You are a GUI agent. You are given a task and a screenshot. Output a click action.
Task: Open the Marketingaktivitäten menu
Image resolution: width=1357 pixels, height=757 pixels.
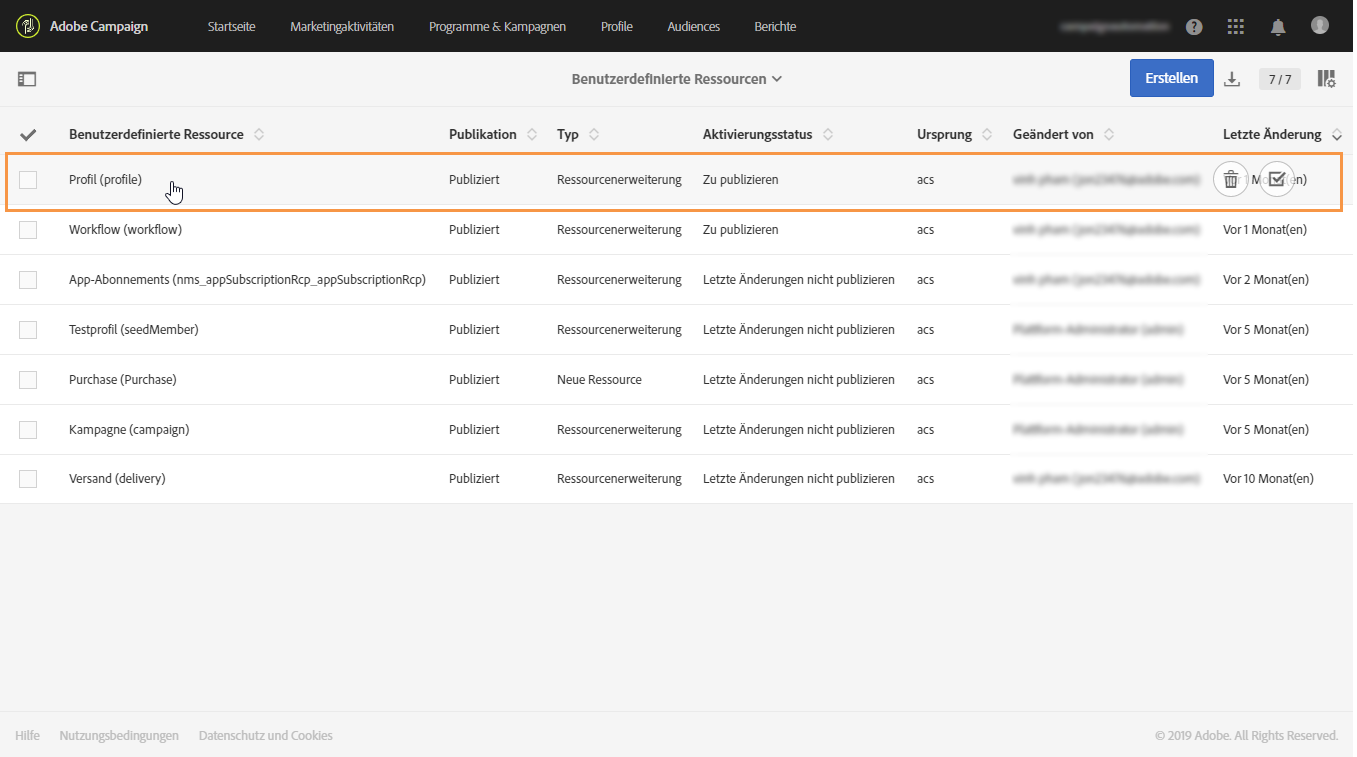tap(342, 27)
